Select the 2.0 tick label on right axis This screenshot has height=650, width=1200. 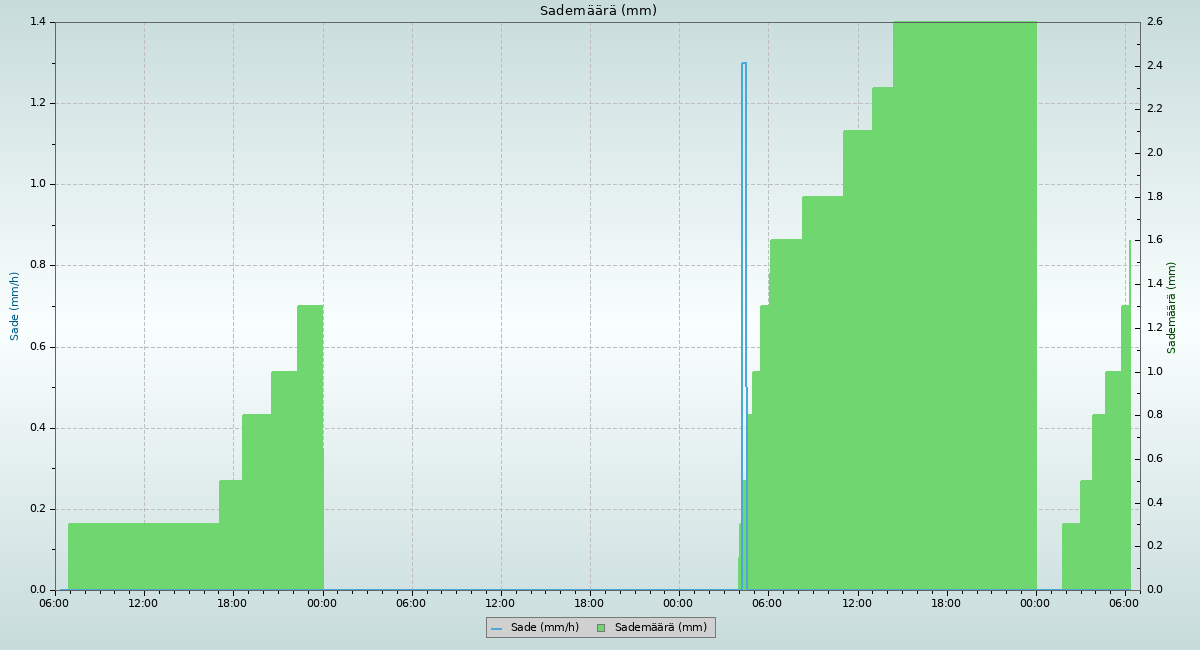click(x=1154, y=153)
